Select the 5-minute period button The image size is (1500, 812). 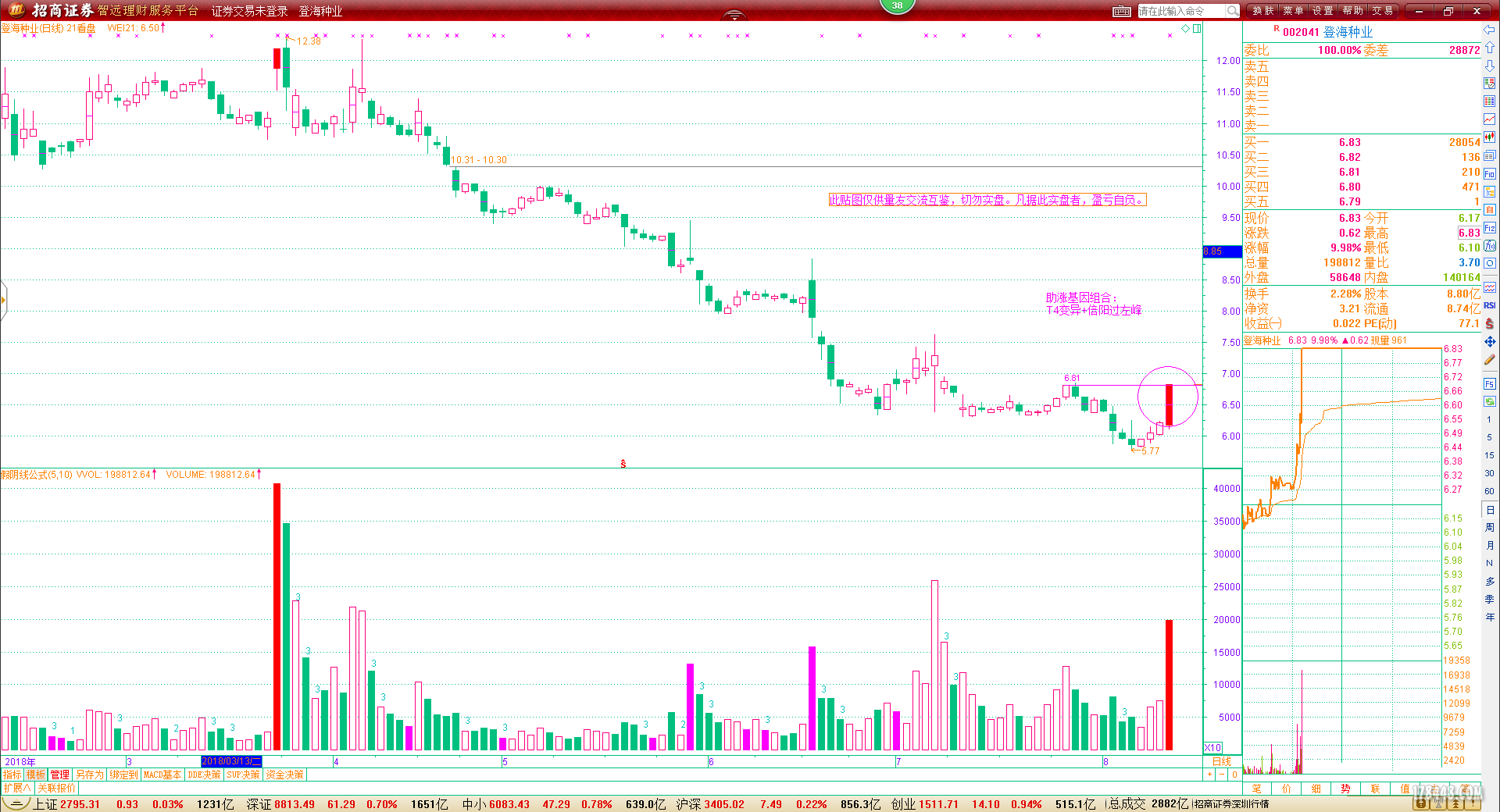tap(1489, 437)
